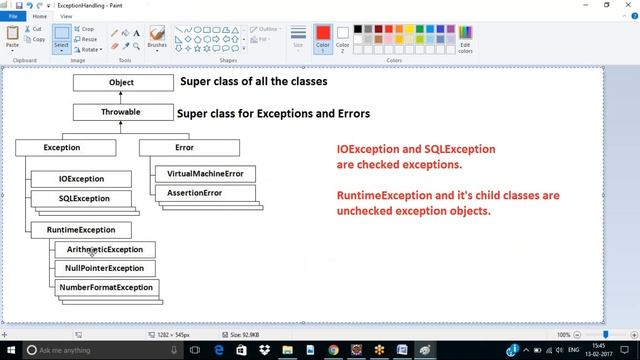Viewport: 640px width, 360px height.
Task: Zoom in with the plus button
Action: coord(634,335)
